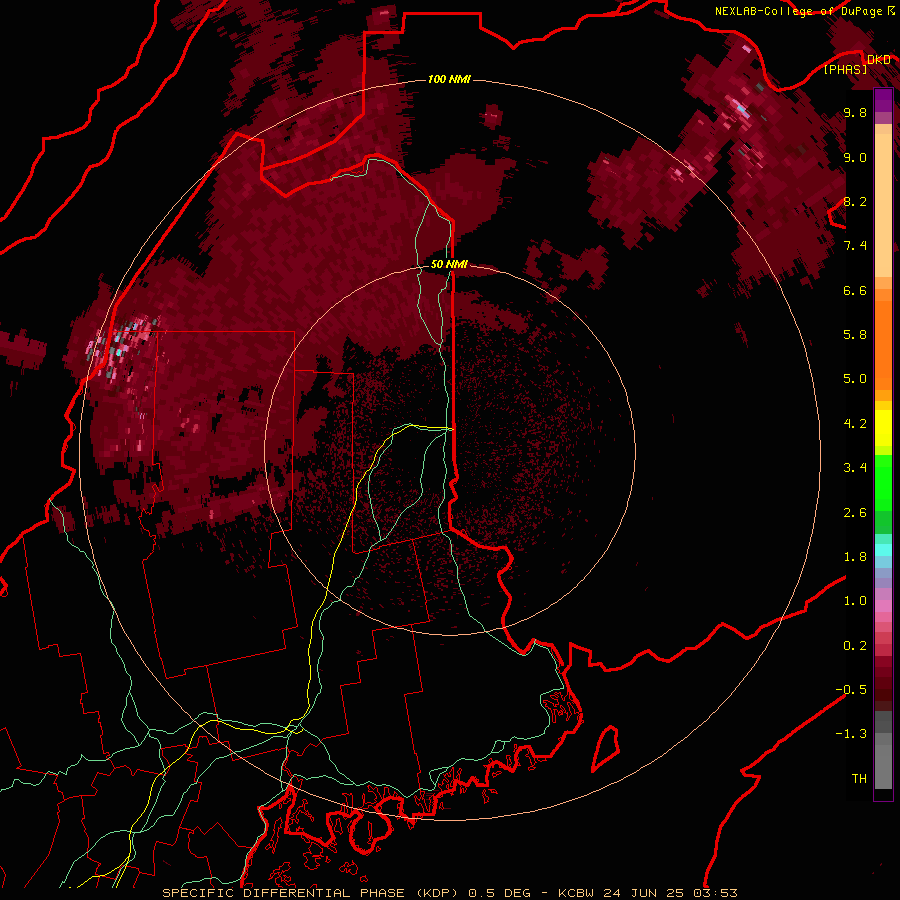Select the 6.6 scale label
This screenshot has height=900, width=900.
pos(855,290)
